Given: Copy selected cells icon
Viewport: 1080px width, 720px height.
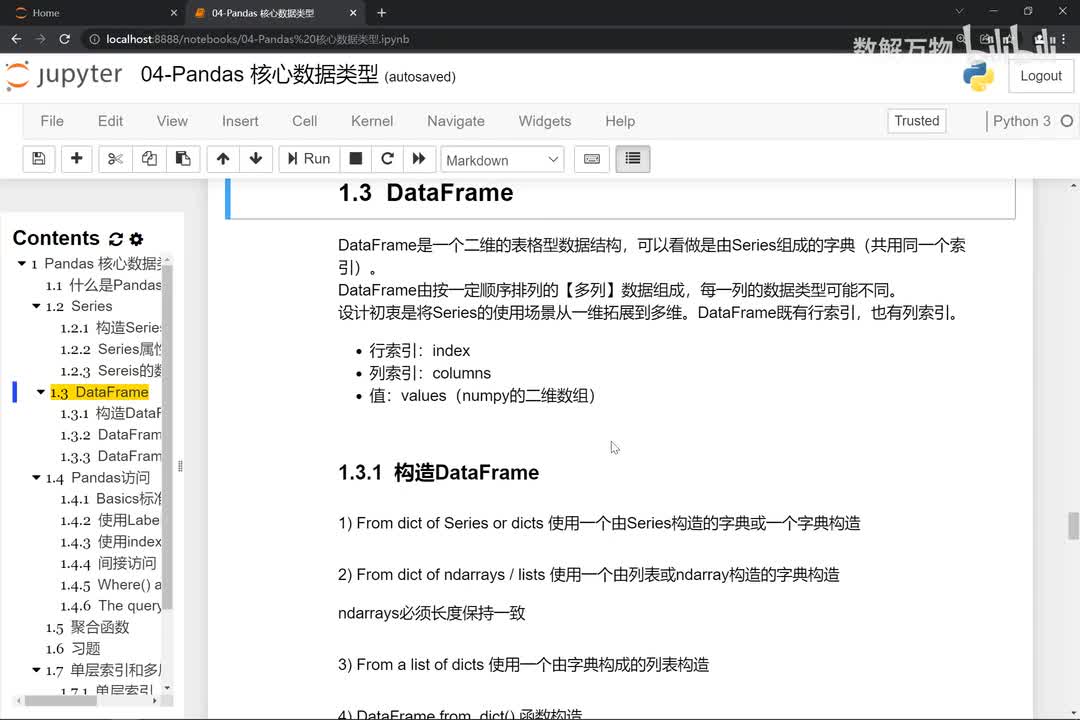Looking at the screenshot, I should (149, 159).
